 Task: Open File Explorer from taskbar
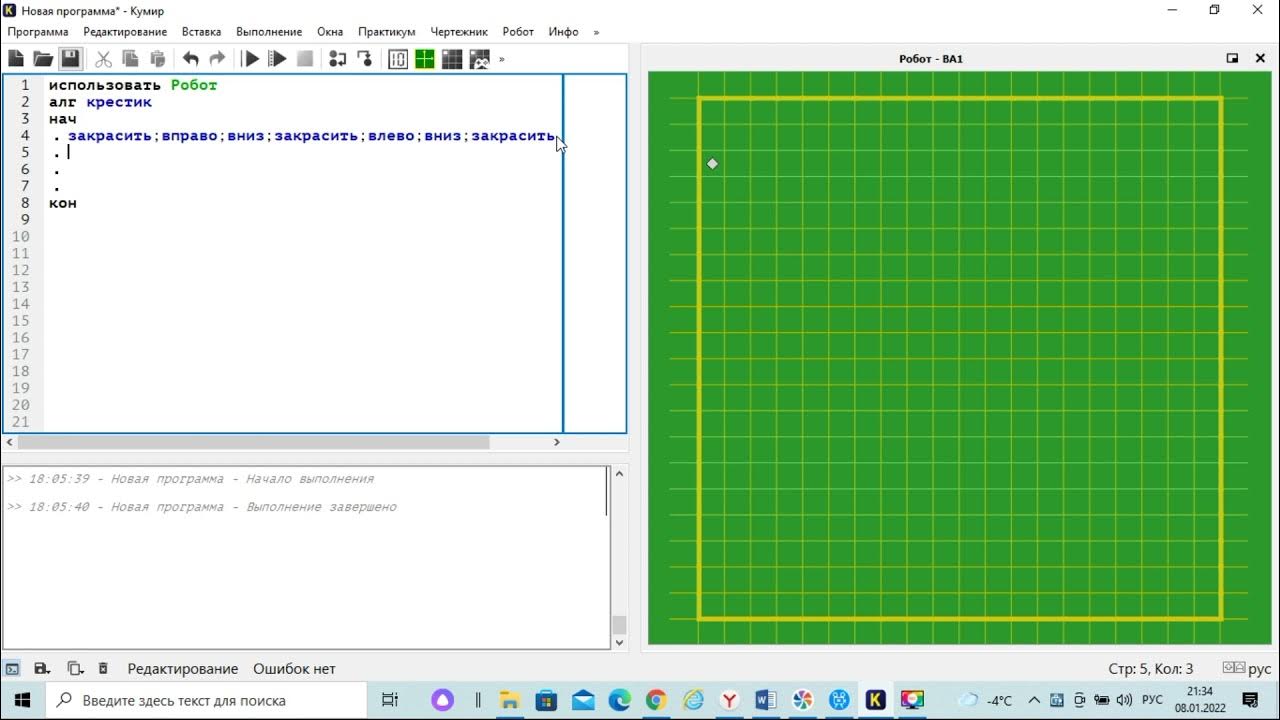click(509, 700)
